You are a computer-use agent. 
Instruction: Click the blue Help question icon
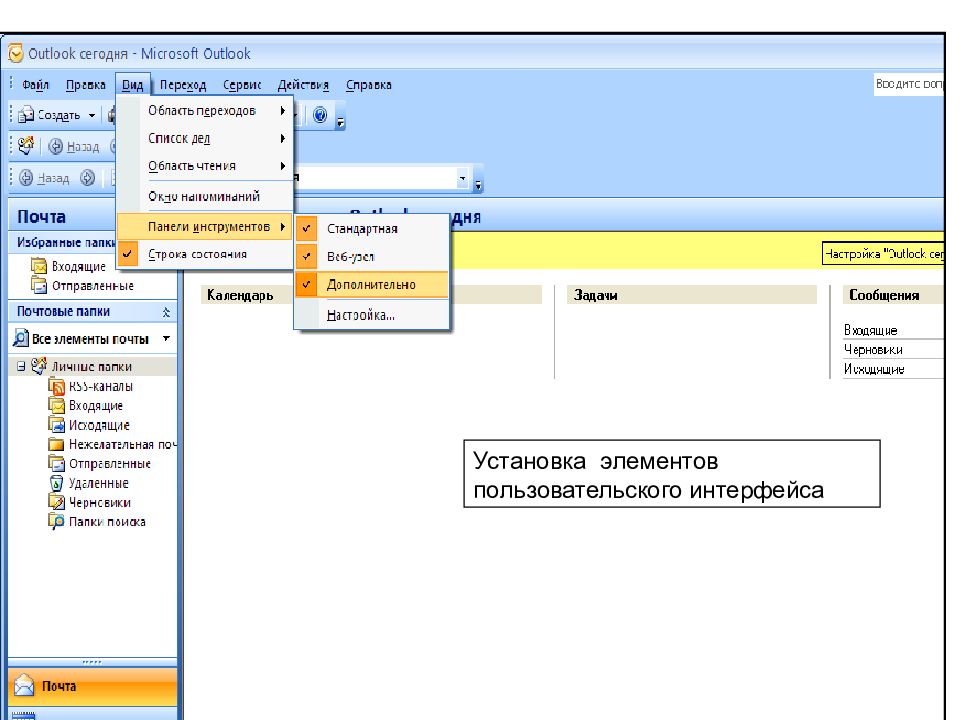(320, 114)
